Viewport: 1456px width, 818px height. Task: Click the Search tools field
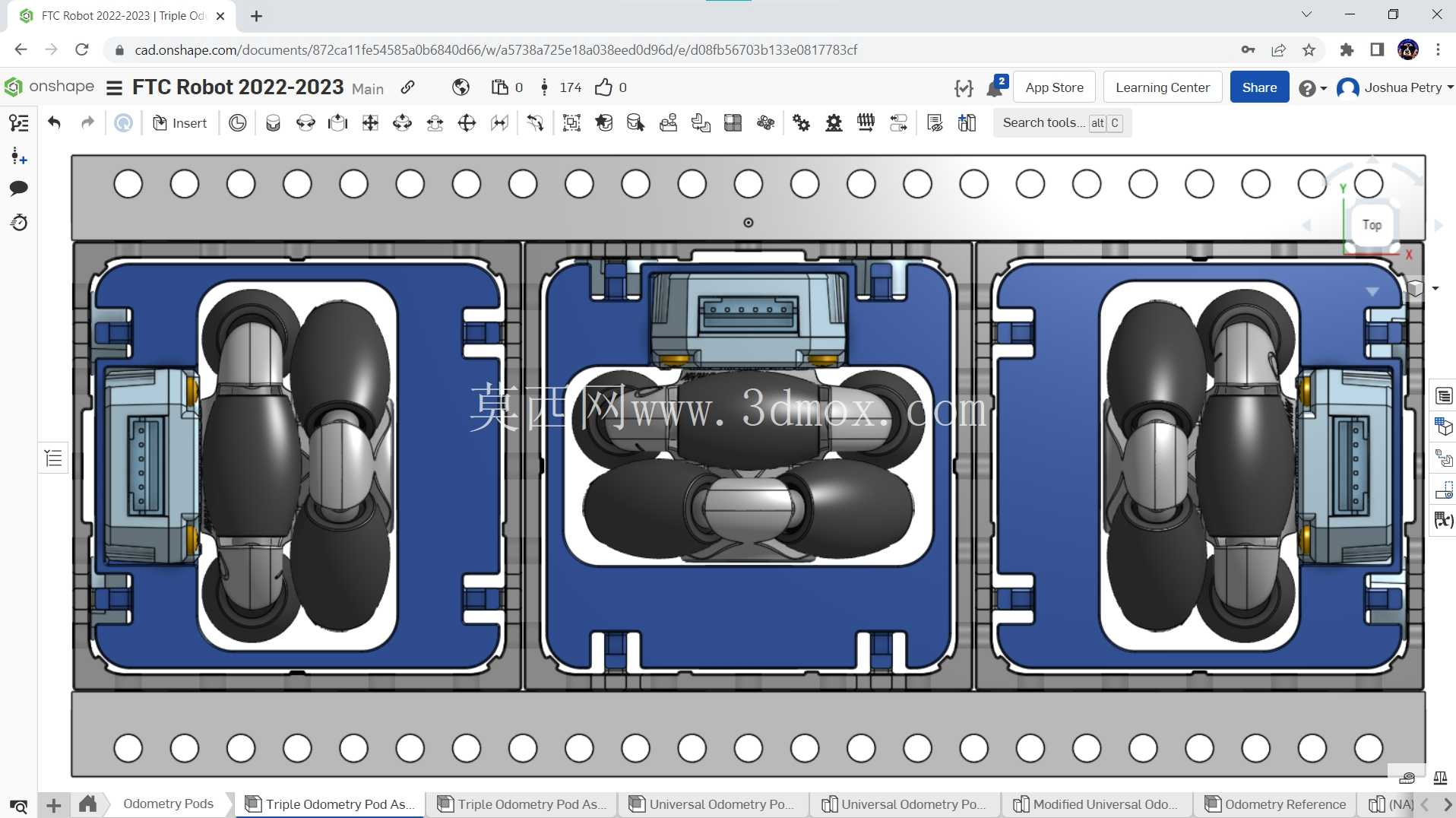pos(1062,123)
